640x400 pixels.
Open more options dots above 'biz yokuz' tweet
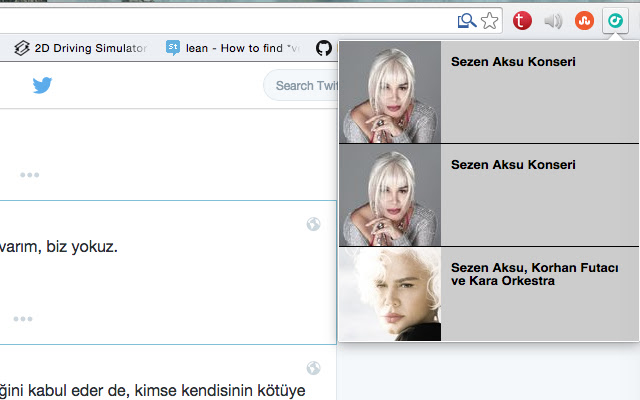[x=30, y=175]
